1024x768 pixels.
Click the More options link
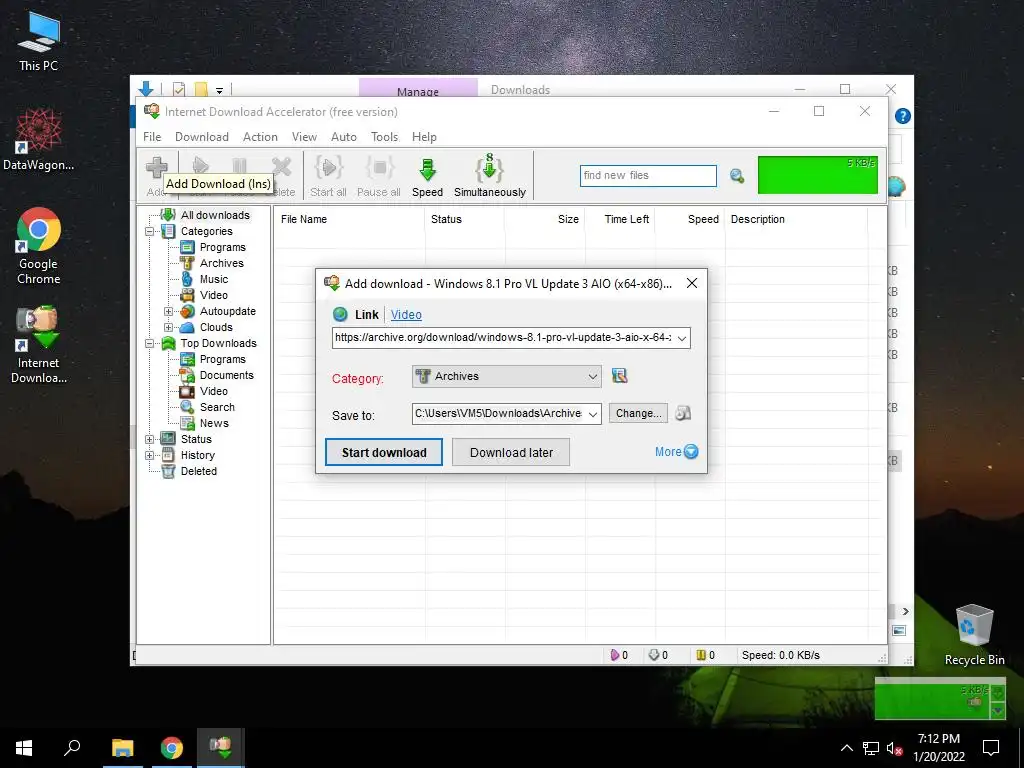coord(676,451)
